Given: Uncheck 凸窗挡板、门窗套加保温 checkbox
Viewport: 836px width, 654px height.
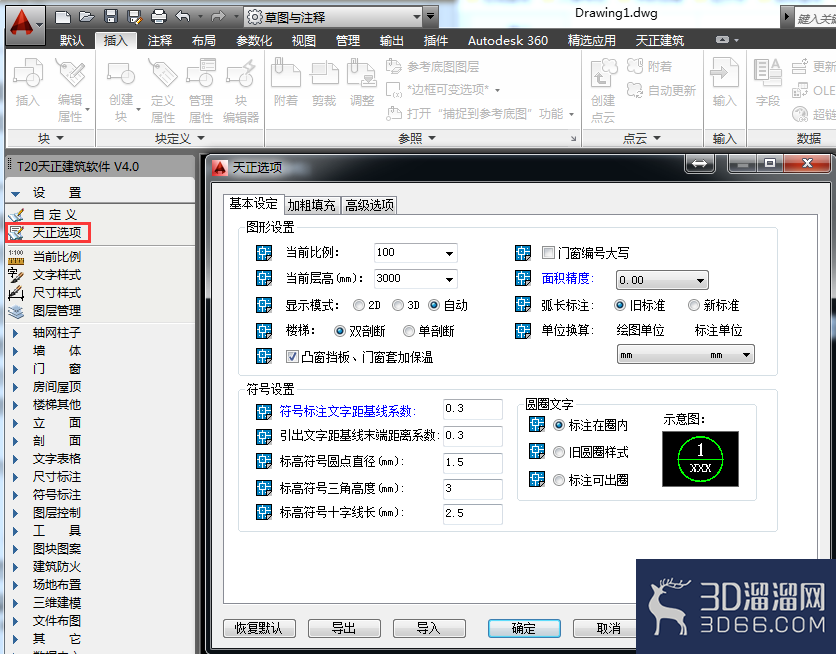Looking at the screenshot, I should pyautogui.click(x=292, y=357).
